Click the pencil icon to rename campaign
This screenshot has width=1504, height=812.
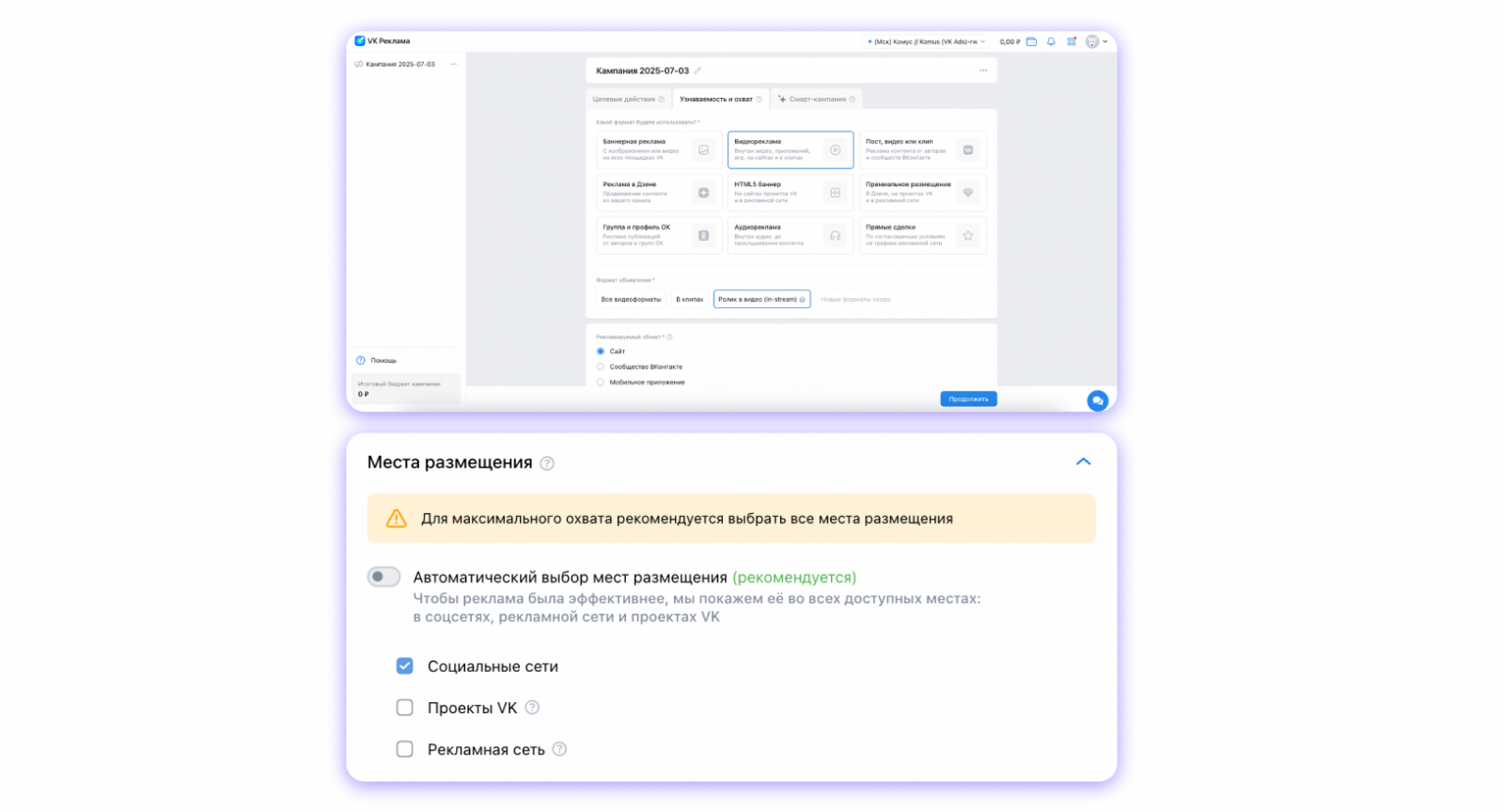click(x=697, y=70)
